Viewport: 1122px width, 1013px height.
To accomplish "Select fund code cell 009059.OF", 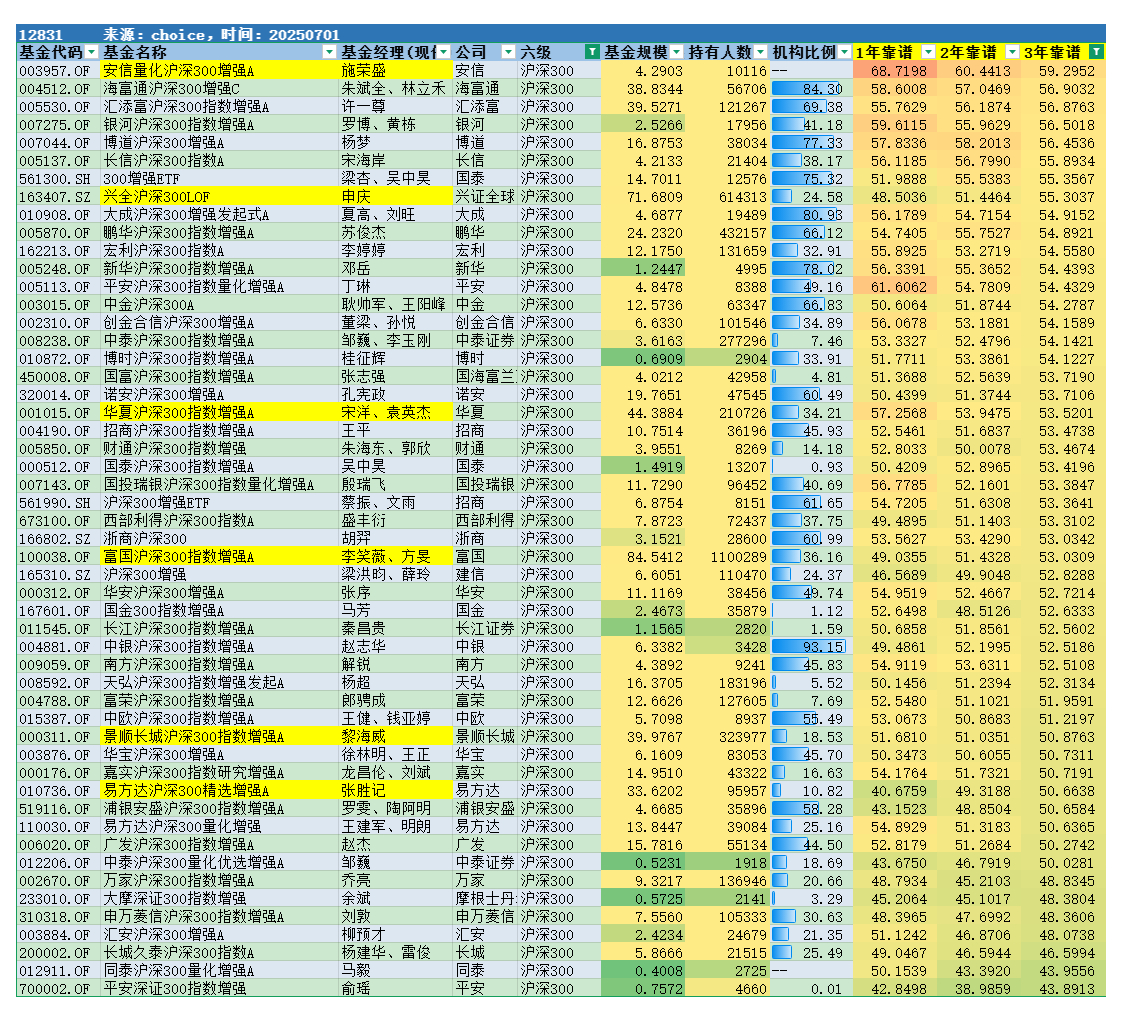I will coord(58,665).
